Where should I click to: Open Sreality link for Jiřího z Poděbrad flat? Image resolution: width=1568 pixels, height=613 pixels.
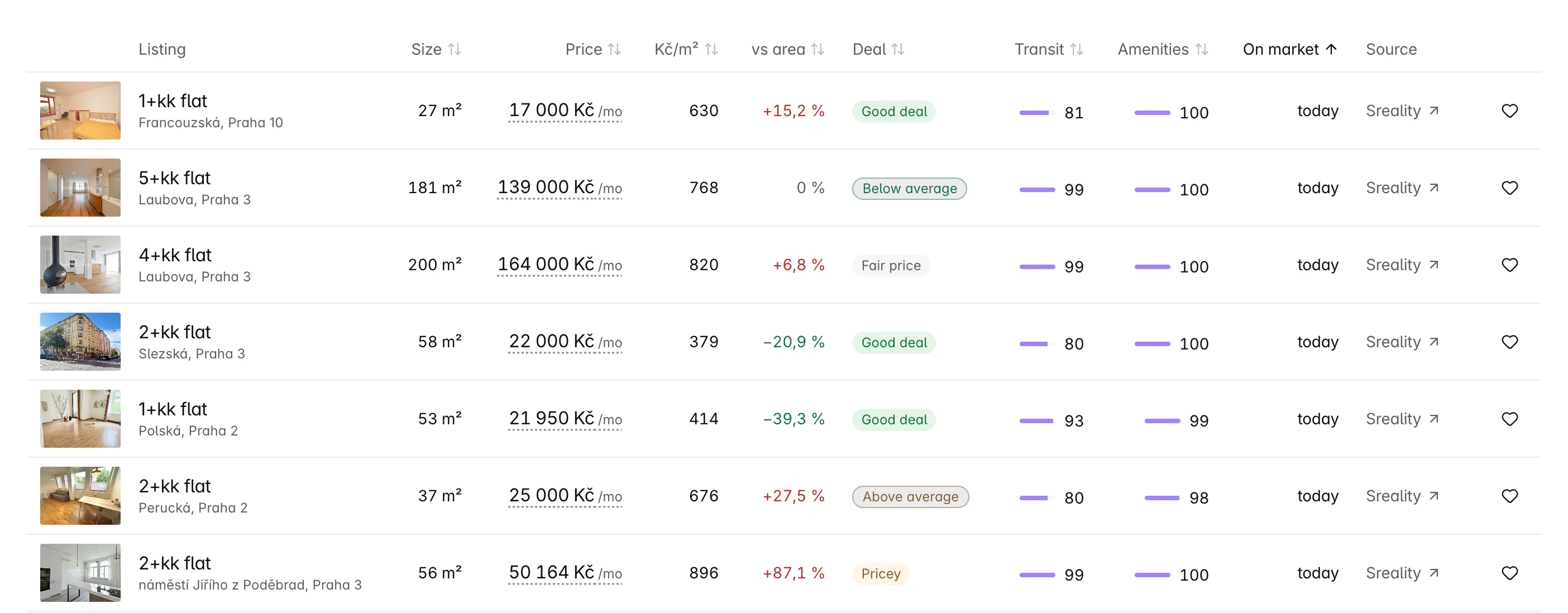click(1402, 573)
